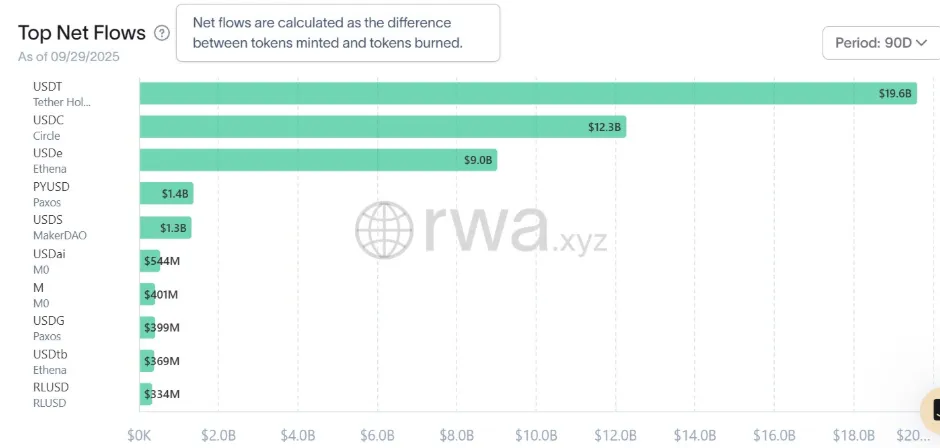
Task: Click the help icon beside Top Net Flows
Action: [x=162, y=33]
